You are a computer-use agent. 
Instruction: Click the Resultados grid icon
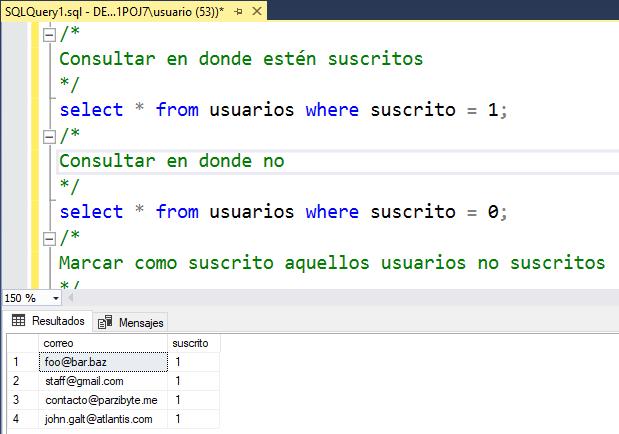[x=18, y=320]
